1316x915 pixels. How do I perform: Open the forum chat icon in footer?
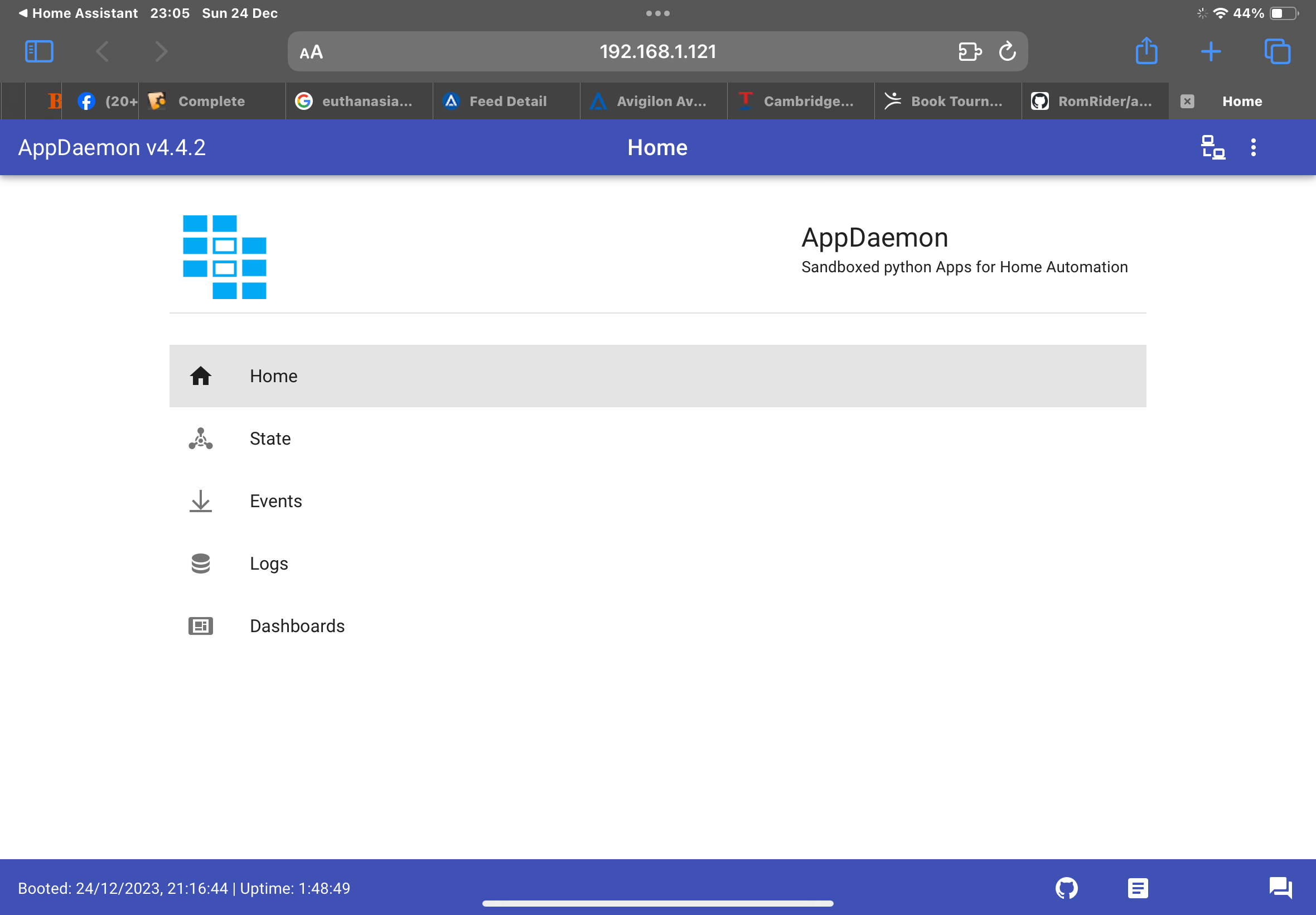click(1280, 888)
